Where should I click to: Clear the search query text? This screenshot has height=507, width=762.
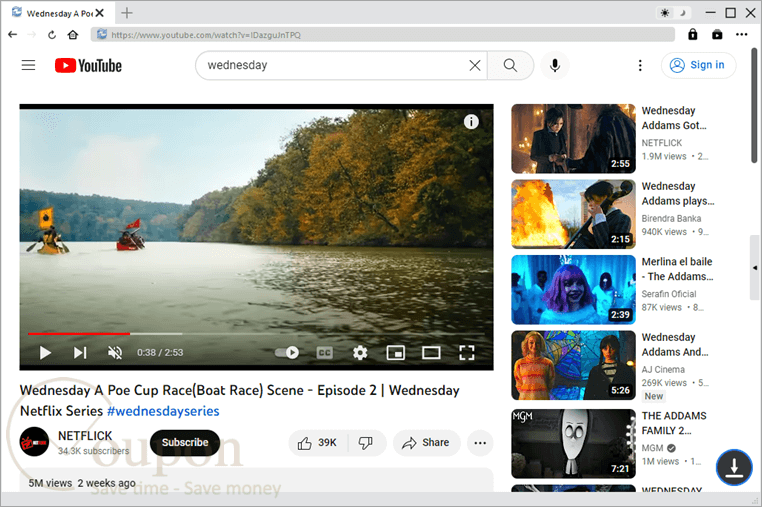[x=475, y=65]
